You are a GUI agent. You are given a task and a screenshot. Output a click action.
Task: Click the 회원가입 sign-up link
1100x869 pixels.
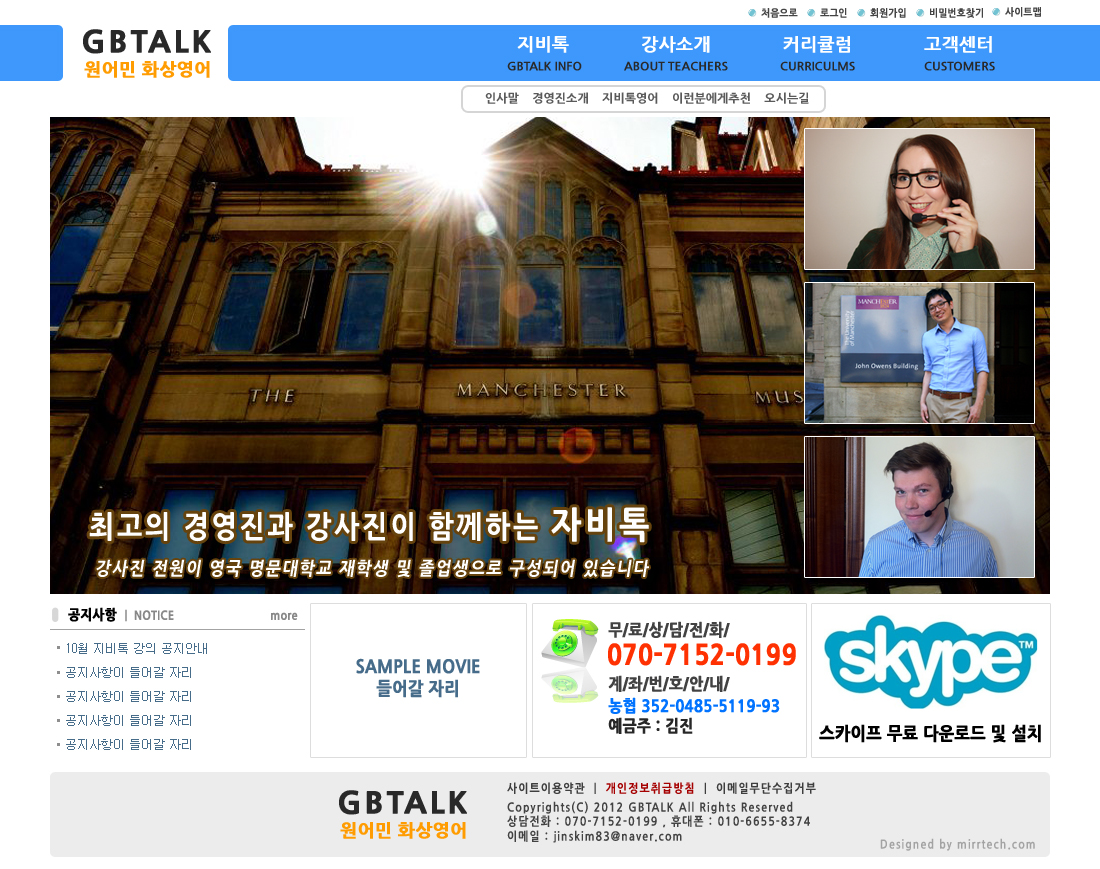[887, 13]
